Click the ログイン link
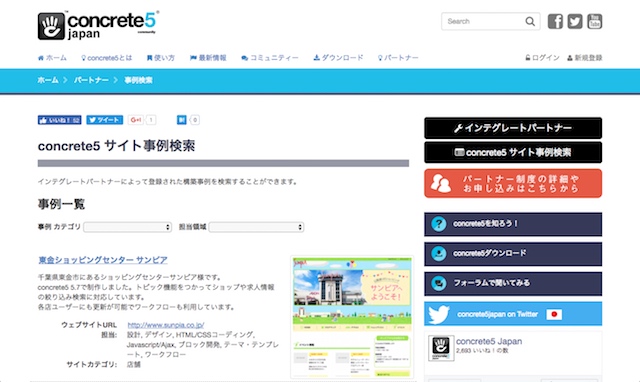640x382 pixels. [542, 58]
